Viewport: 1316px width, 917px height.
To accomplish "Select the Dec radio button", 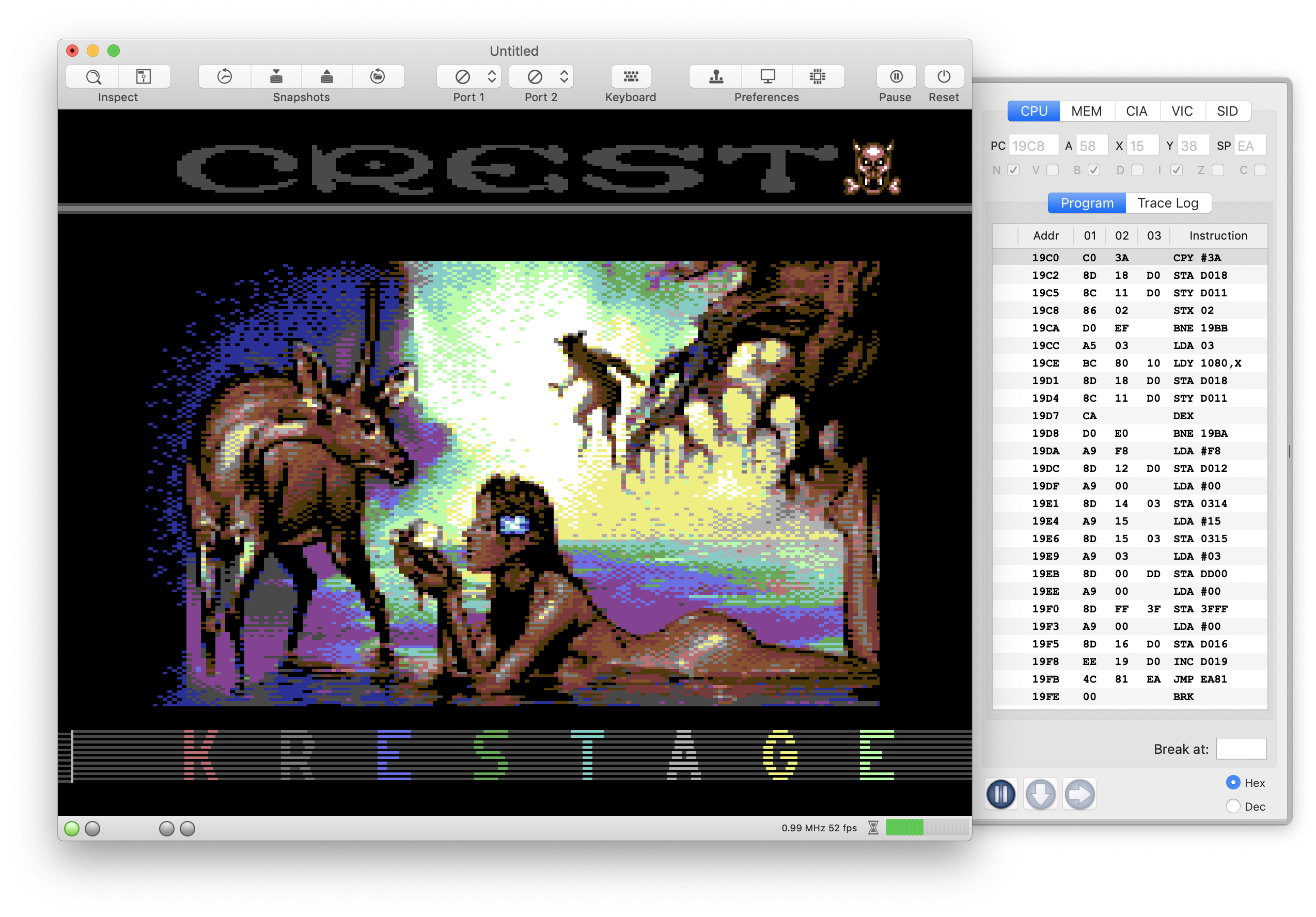I will [1233, 807].
